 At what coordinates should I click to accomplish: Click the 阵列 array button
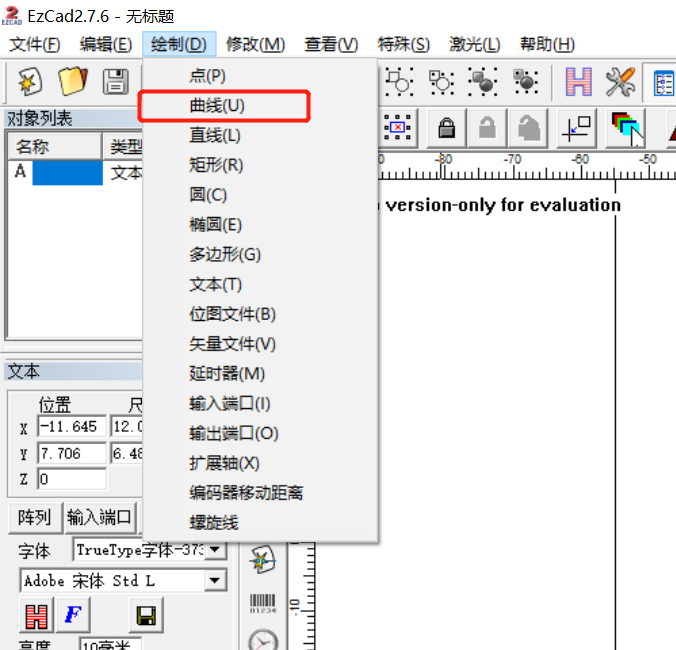point(35,518)
